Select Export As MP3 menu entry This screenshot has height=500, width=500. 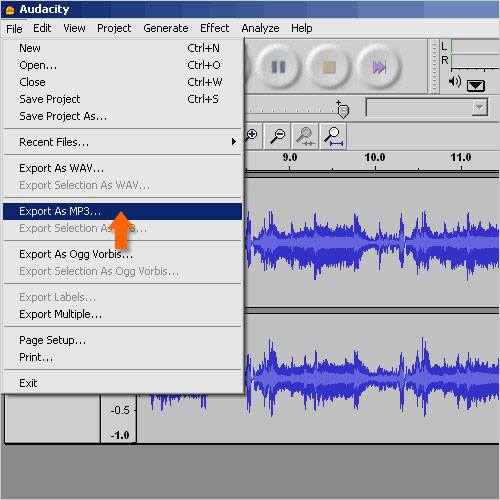pyautogui.click(x=122, y=211)
